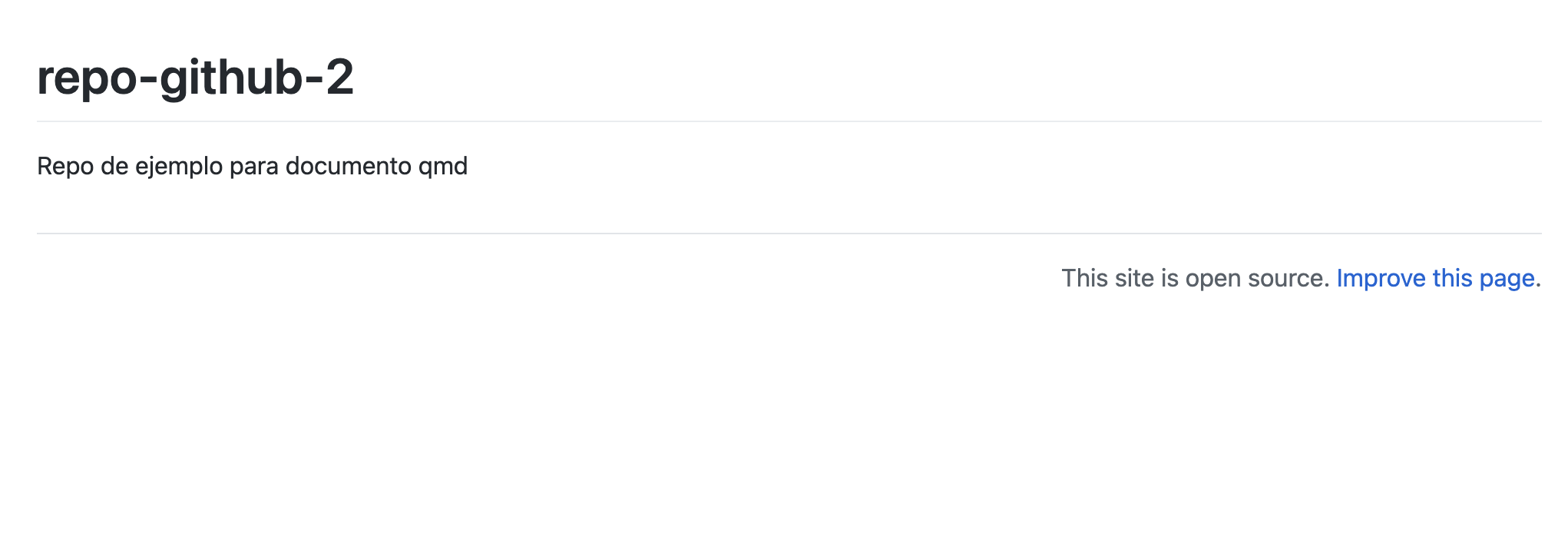Click the word "This" starting the footer
Viewport: 1568px width, 550px height.
point(1085,278)
